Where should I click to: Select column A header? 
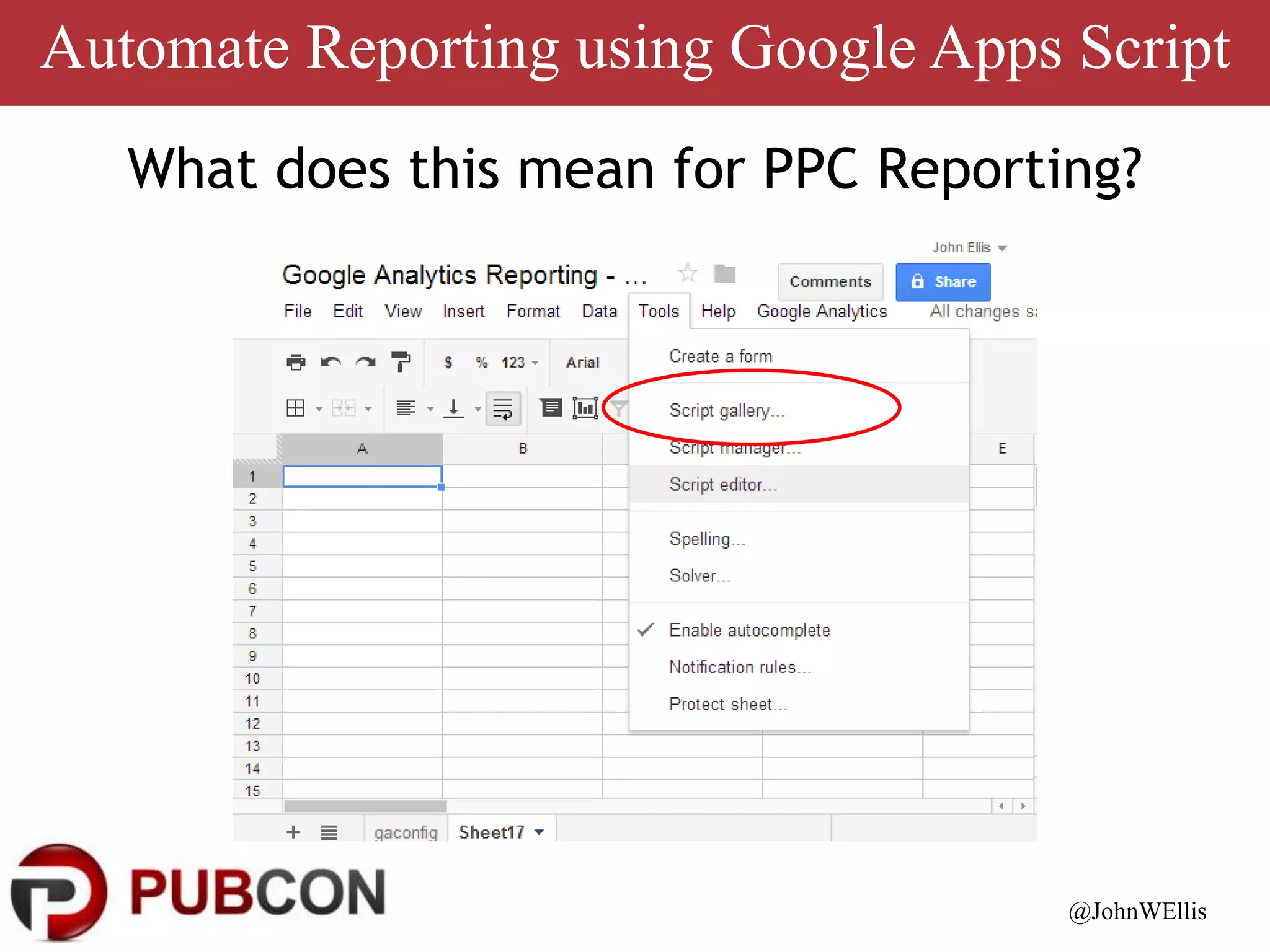click(362, 449)
